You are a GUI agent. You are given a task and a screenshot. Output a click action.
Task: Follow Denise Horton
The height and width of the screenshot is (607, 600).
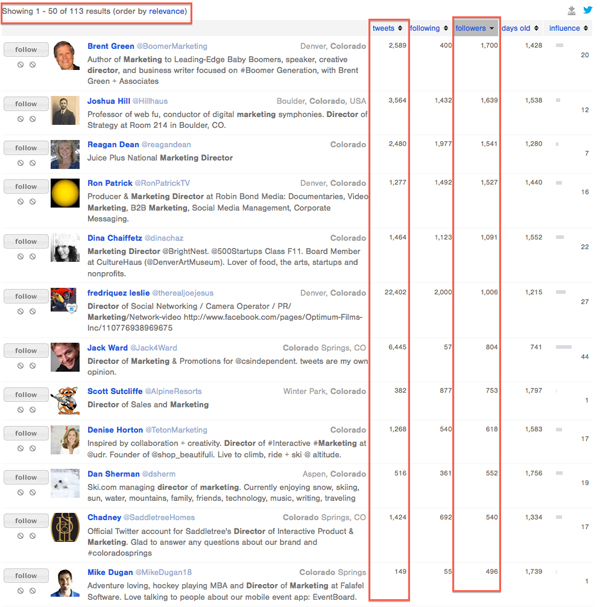(26, 434)
